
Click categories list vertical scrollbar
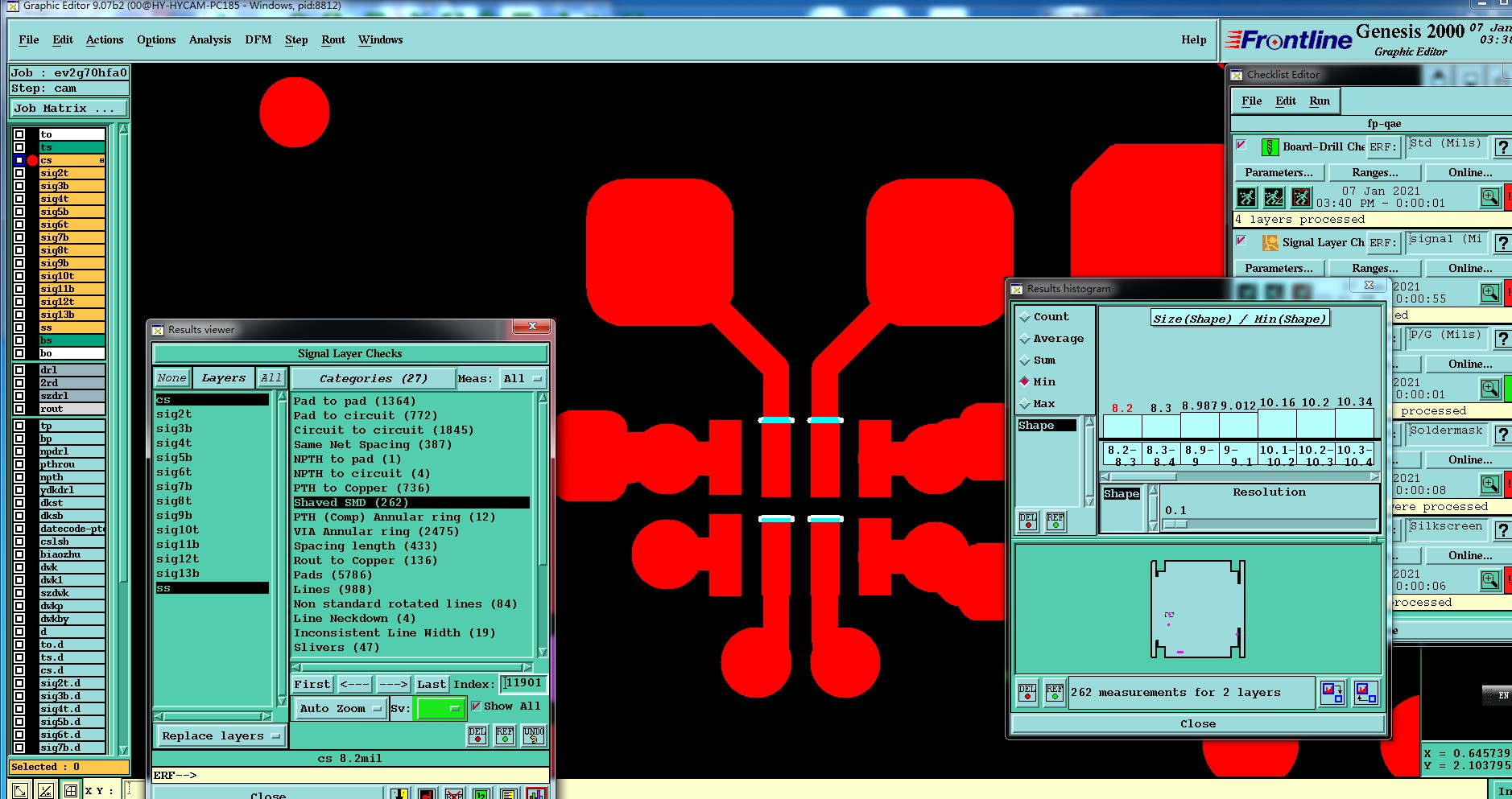(x=542, y=525)
